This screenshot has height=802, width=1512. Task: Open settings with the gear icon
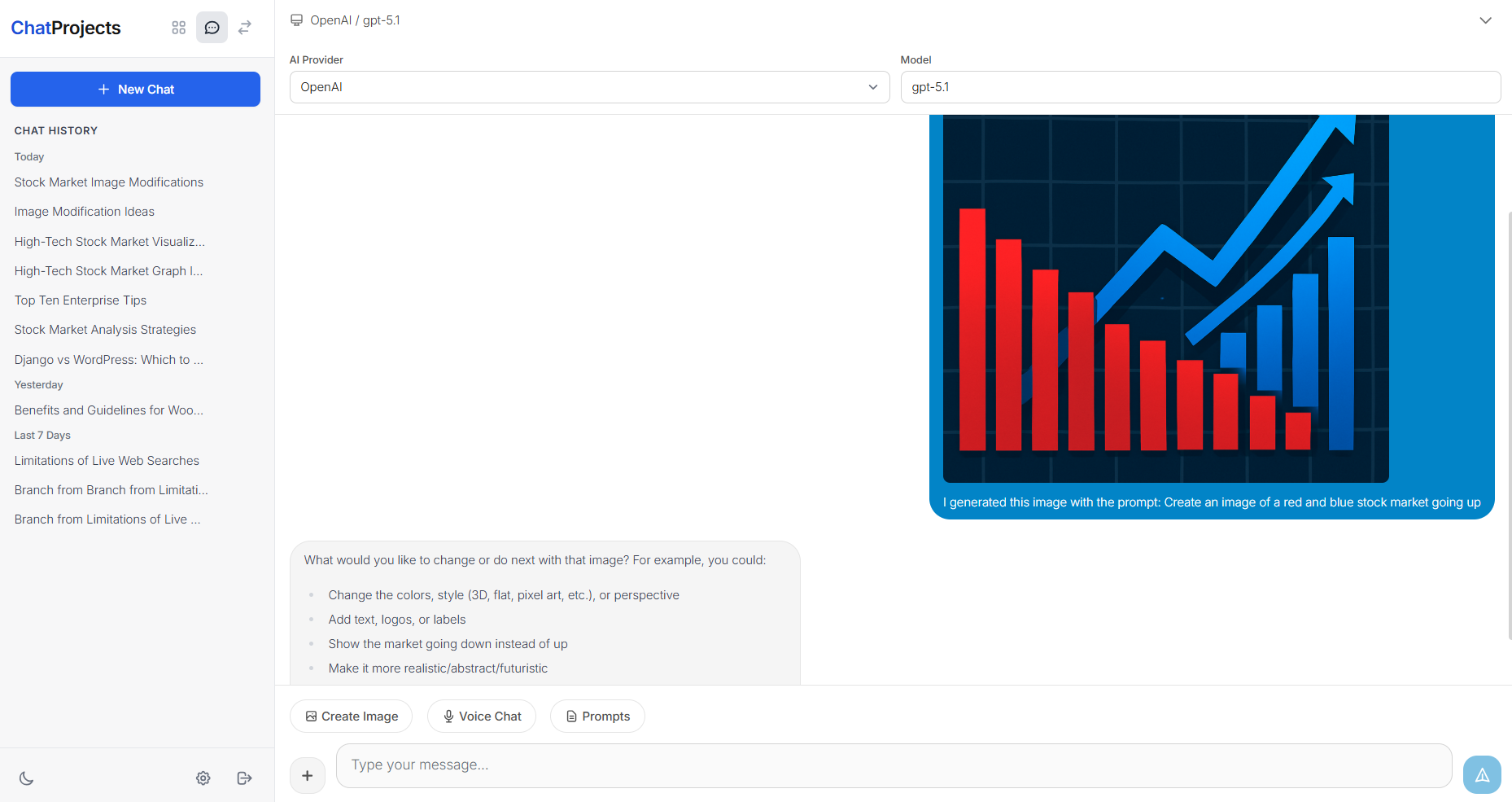pyautogui.click(x=203, y=778)
